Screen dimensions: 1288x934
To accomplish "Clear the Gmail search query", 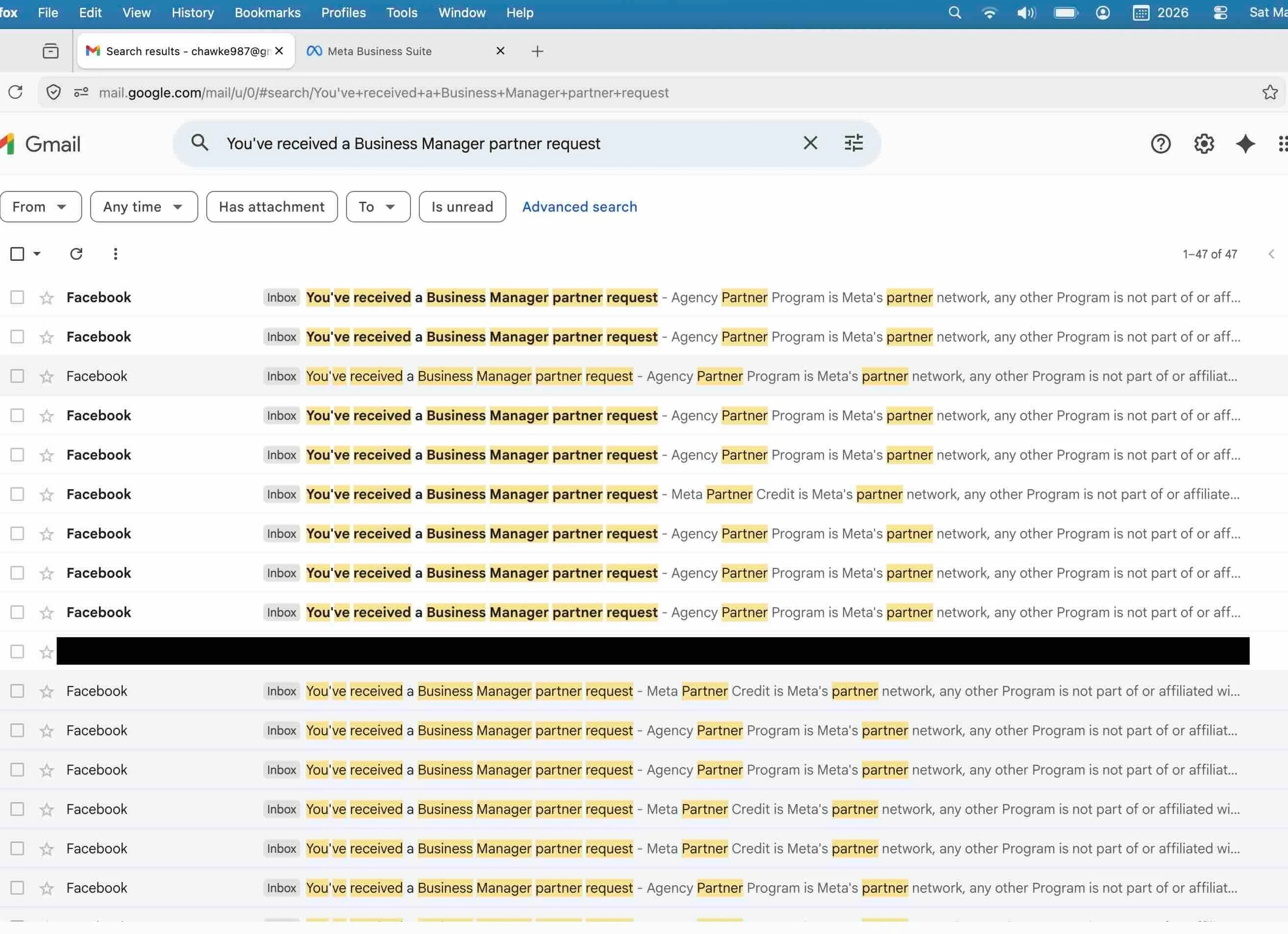I will [x=811, y=143].
